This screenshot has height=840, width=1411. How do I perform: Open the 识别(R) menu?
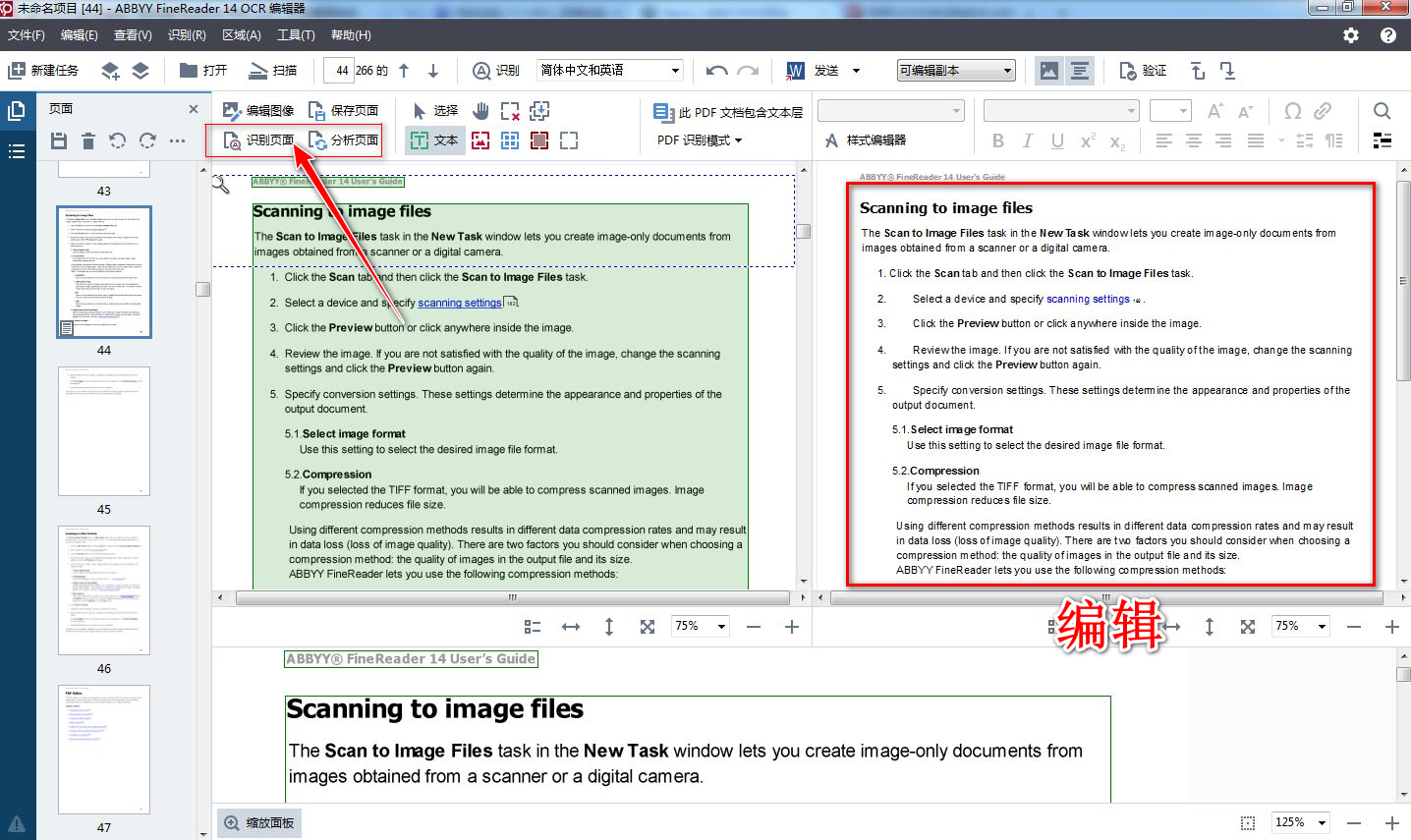tap(187, 35)
